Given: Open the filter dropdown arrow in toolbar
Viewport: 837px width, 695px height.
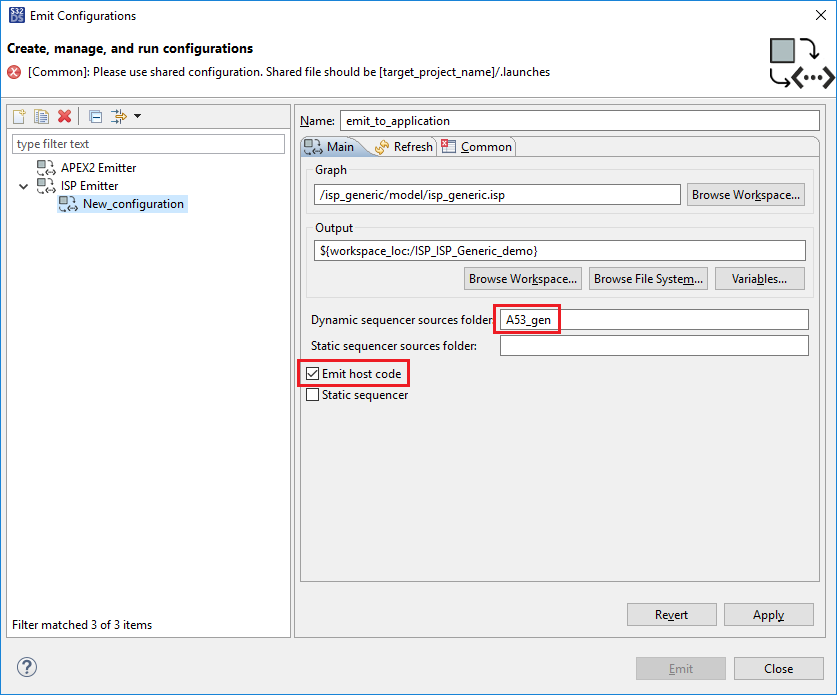Looking at the screenshot, I should pos(137,116).
